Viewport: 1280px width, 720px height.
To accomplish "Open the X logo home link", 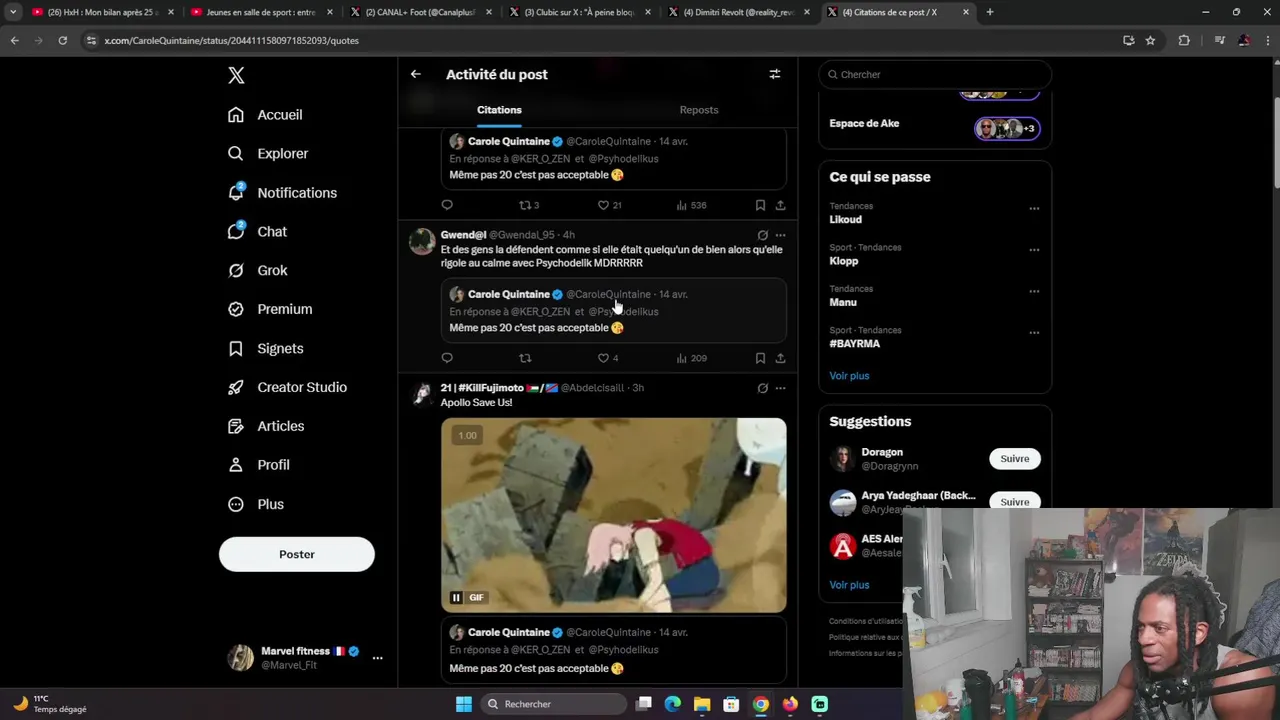I will (x=236, y=75).
